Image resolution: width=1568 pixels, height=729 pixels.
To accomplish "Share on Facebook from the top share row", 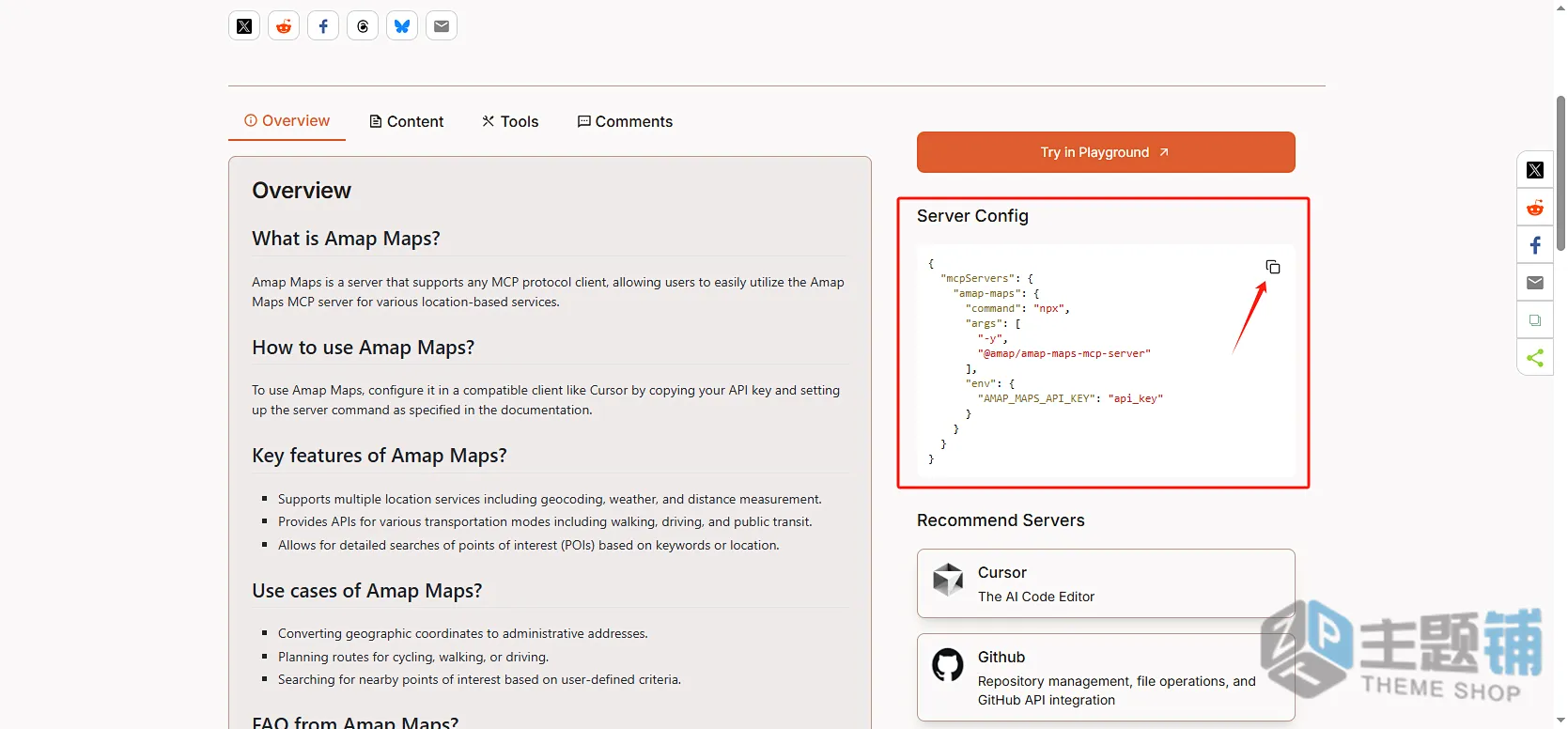I will [323, 26].
